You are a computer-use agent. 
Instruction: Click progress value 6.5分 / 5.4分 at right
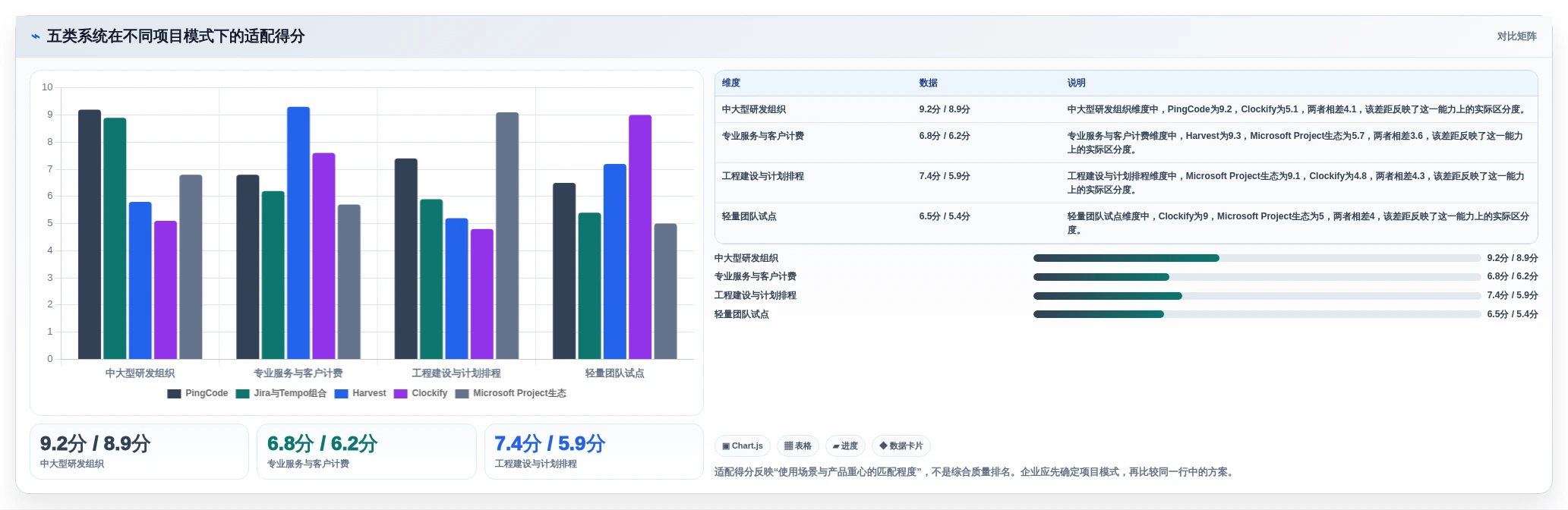[x=1513, y=314]
